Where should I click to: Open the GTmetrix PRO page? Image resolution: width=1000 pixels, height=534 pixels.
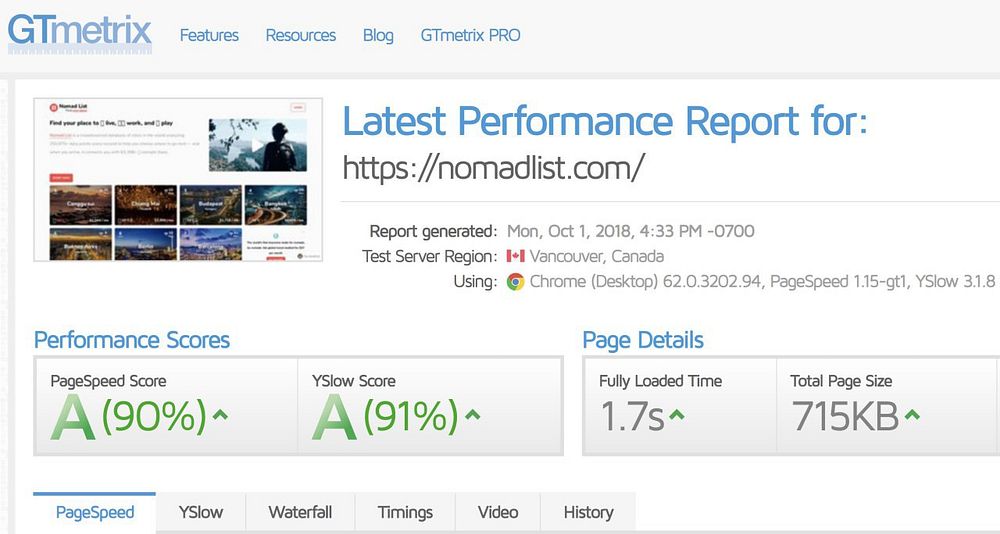click(471, 35)
